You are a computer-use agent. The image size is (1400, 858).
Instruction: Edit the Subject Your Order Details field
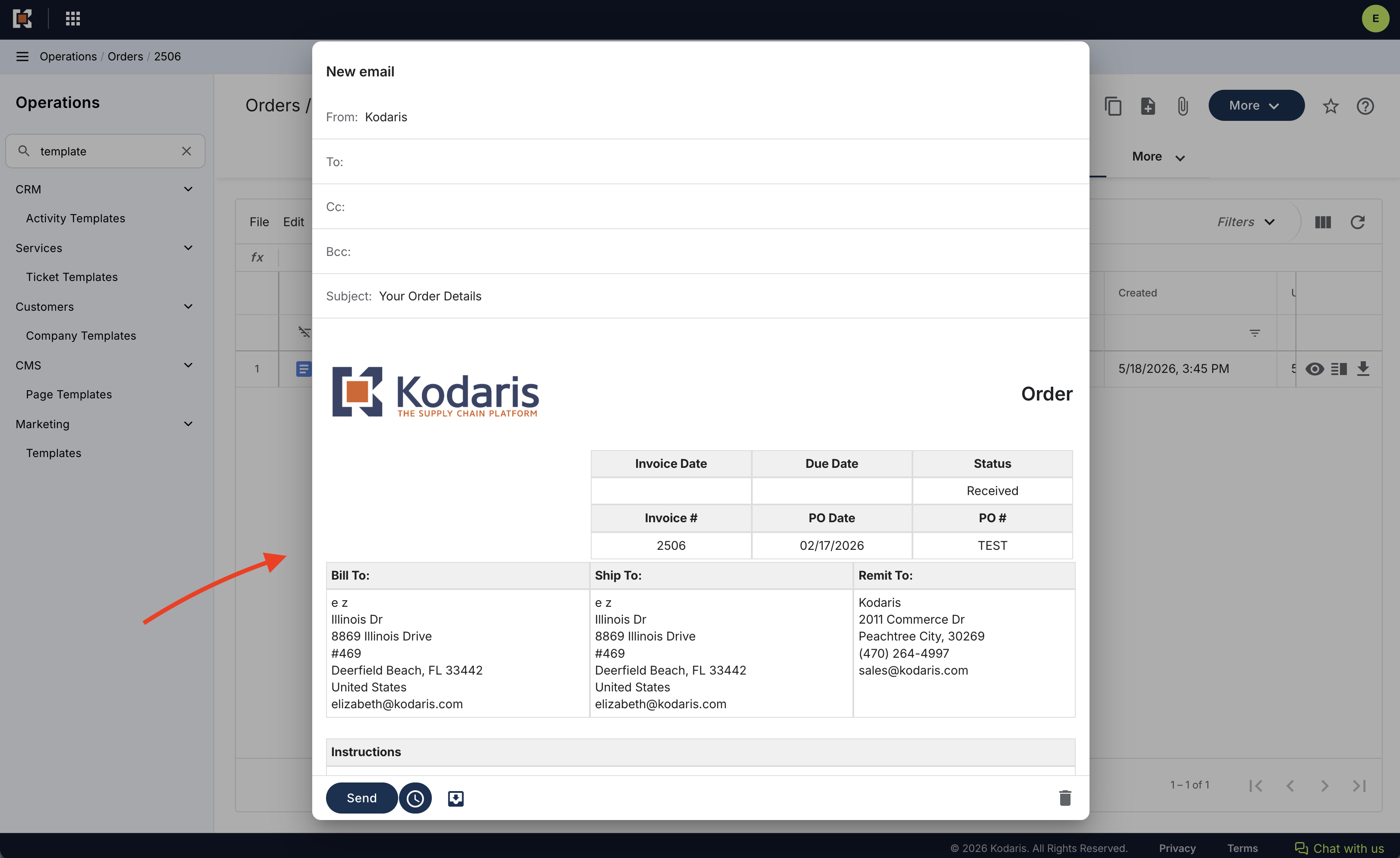point(700,296)
